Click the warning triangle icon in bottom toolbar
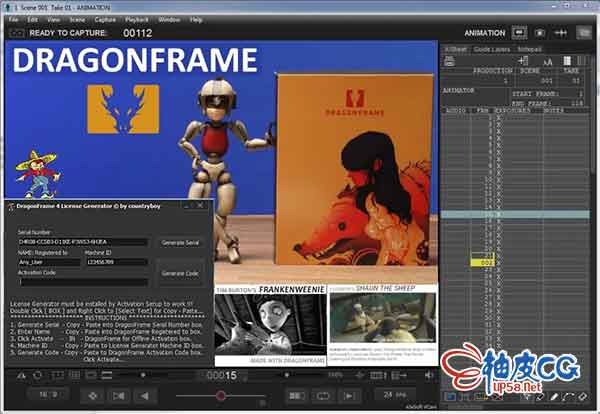 [x=21, y=376]
